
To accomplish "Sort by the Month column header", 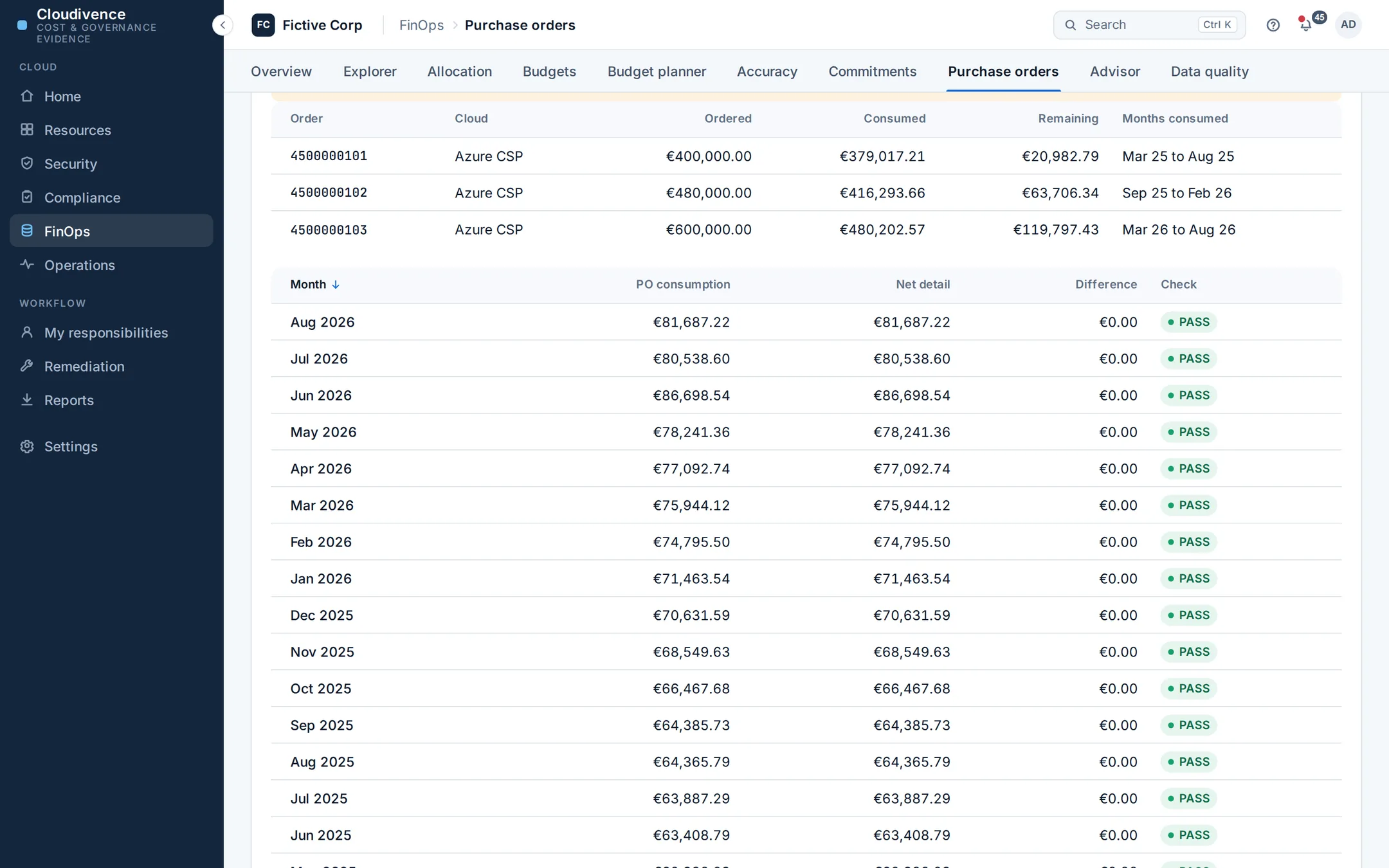I will (x=314, y=284).
